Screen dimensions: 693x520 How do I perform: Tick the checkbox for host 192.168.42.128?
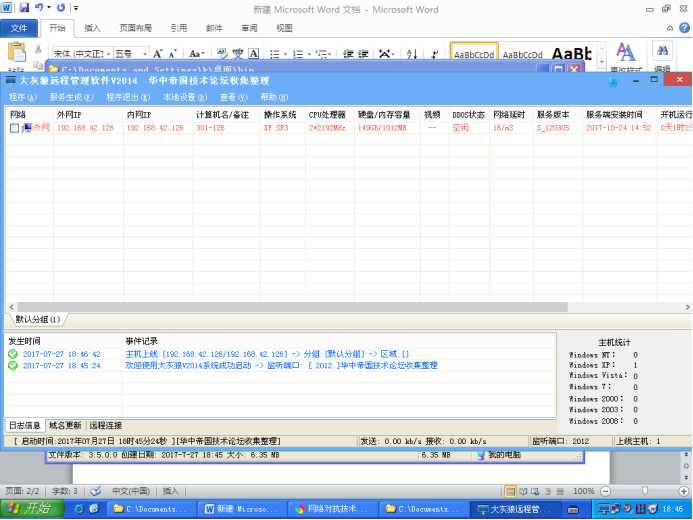pyautogui.click(x=14, y=128)
